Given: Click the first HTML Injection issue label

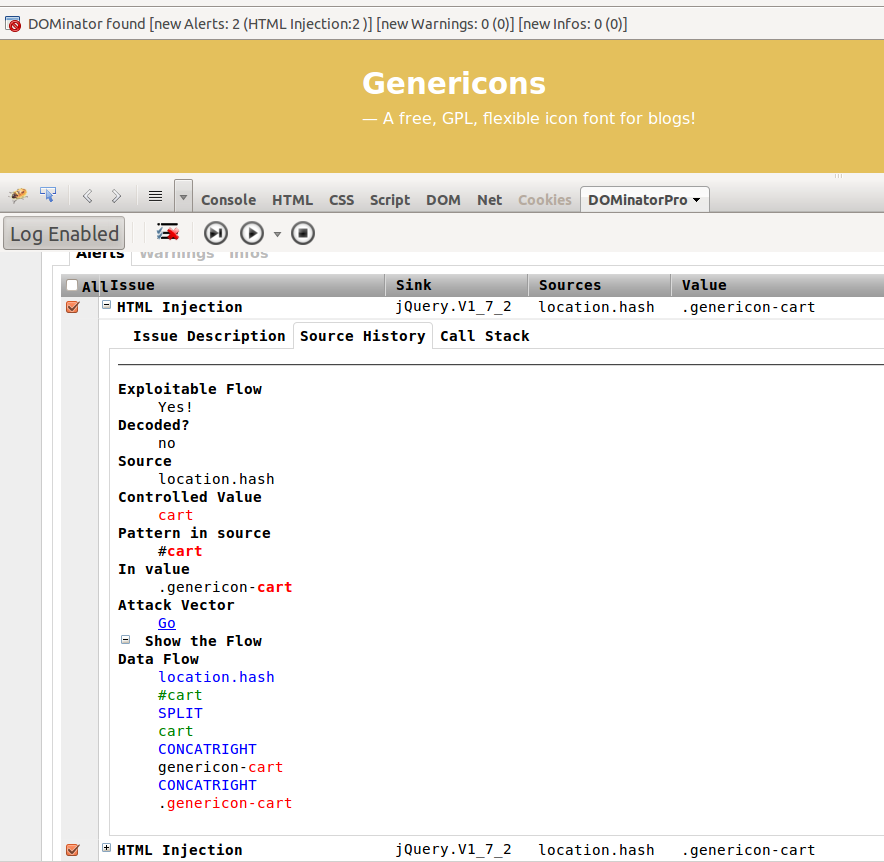Looking at the screenshot, I should pyautogui.click(x=179, y=307).
